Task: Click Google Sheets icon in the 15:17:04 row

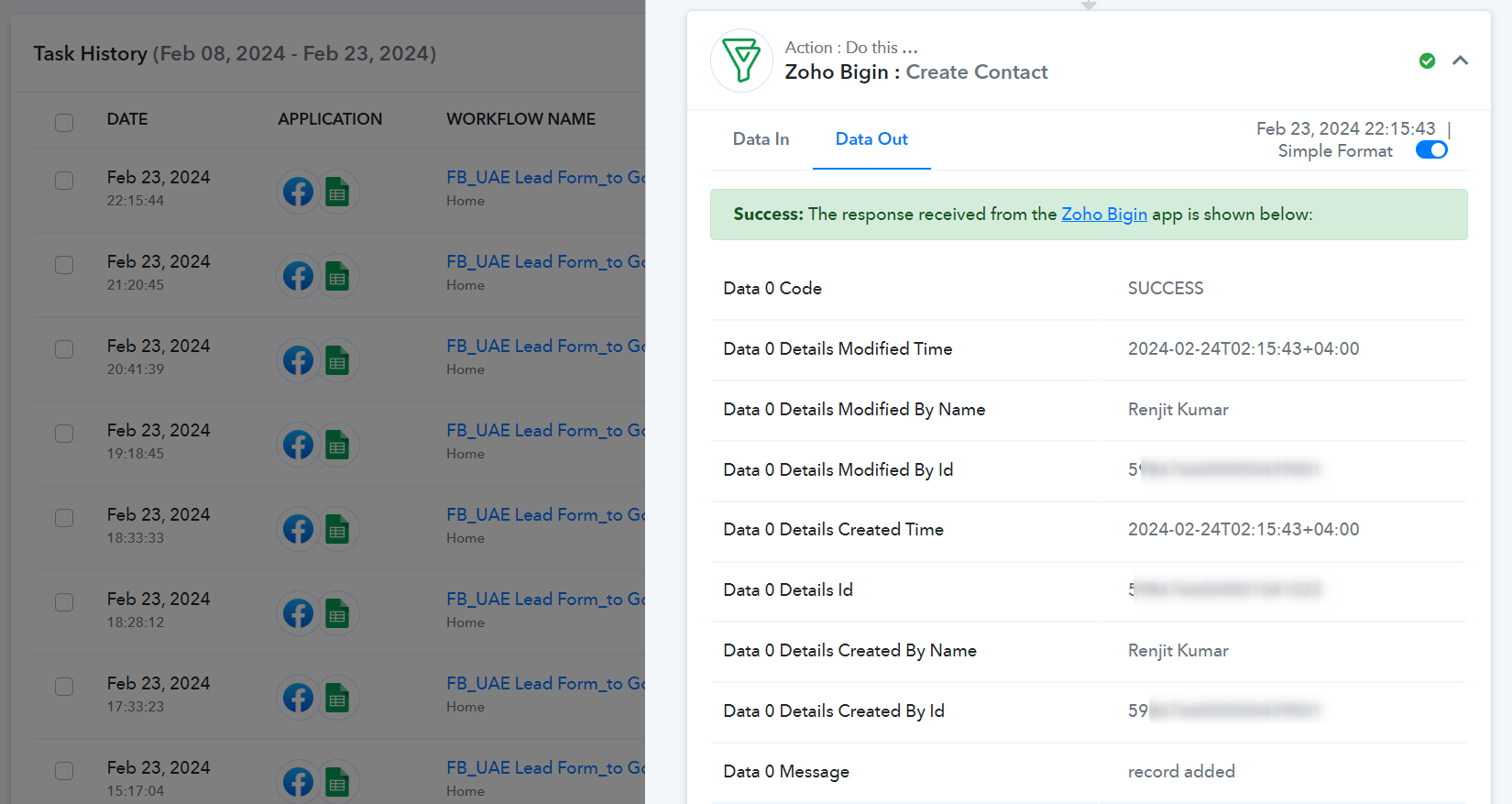Action: tap(338, 783)
